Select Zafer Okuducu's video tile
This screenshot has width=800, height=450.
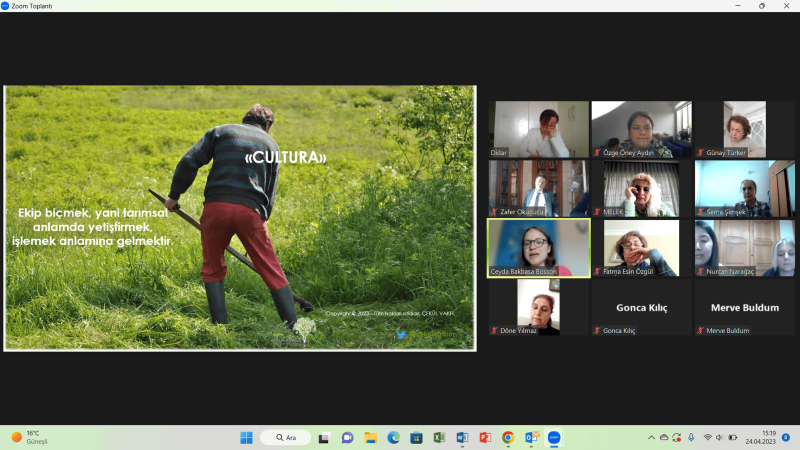[x=538, y=189]
